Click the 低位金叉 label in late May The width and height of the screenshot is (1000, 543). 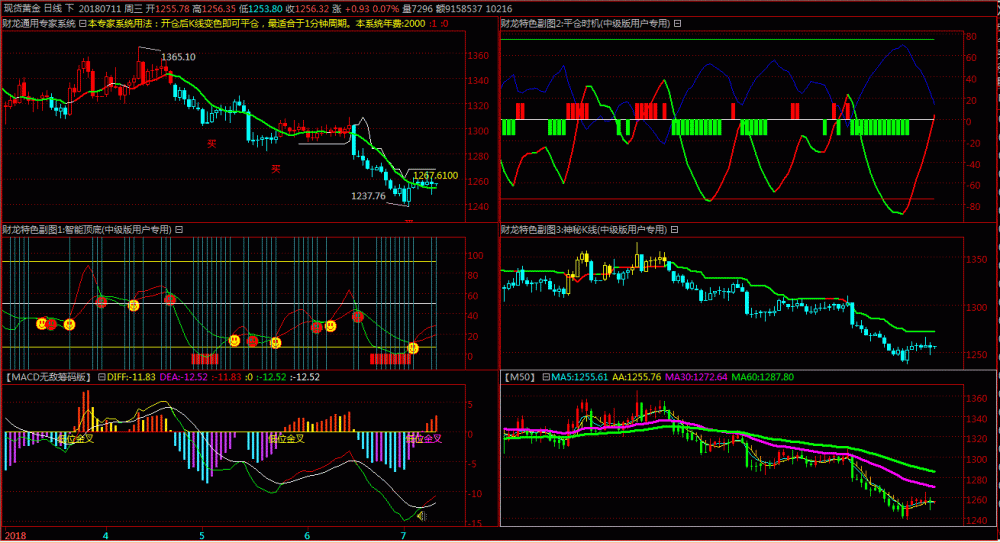pos(286,439)
